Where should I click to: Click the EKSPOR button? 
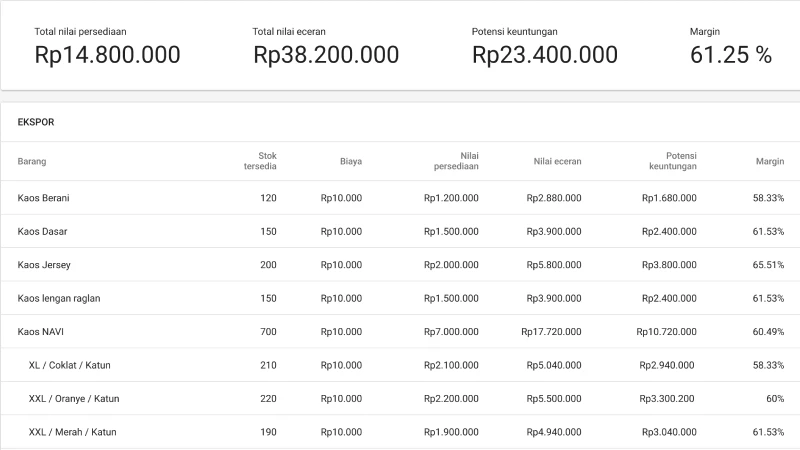click(36, 122)
